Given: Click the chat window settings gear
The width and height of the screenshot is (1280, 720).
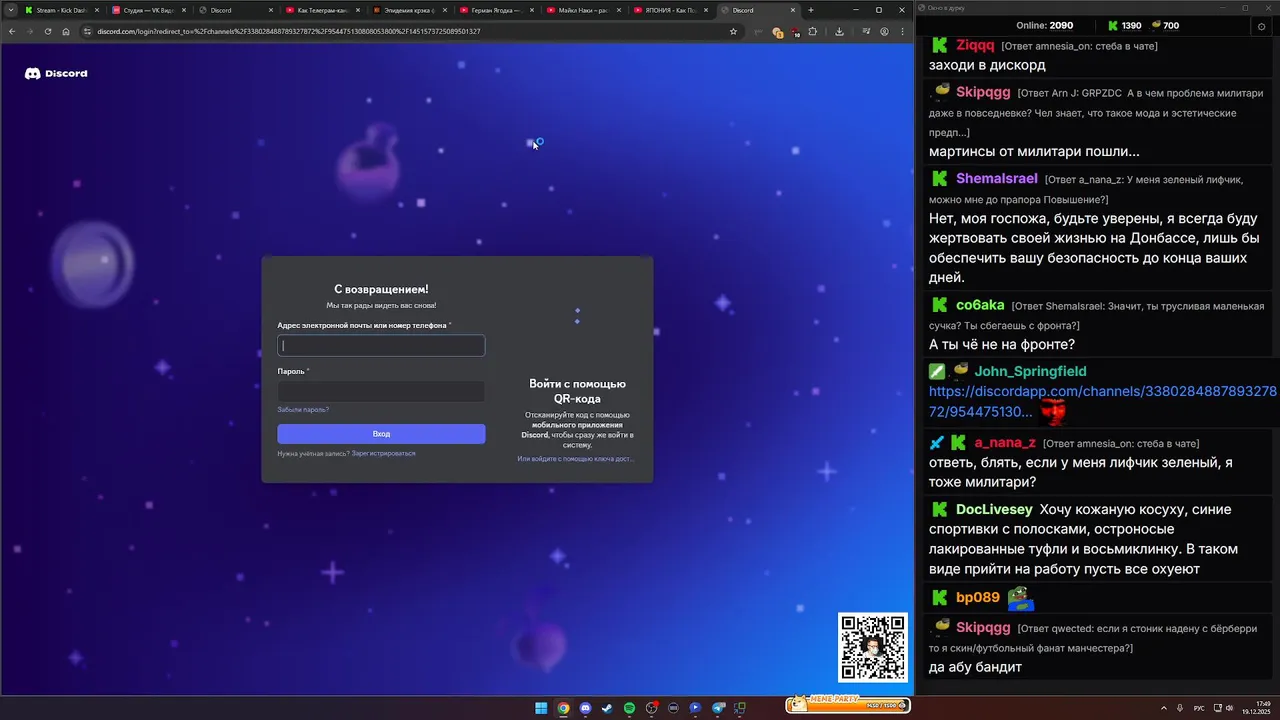Looking at the screenshot, I should pyautogui.click(x=1261, y=27).
